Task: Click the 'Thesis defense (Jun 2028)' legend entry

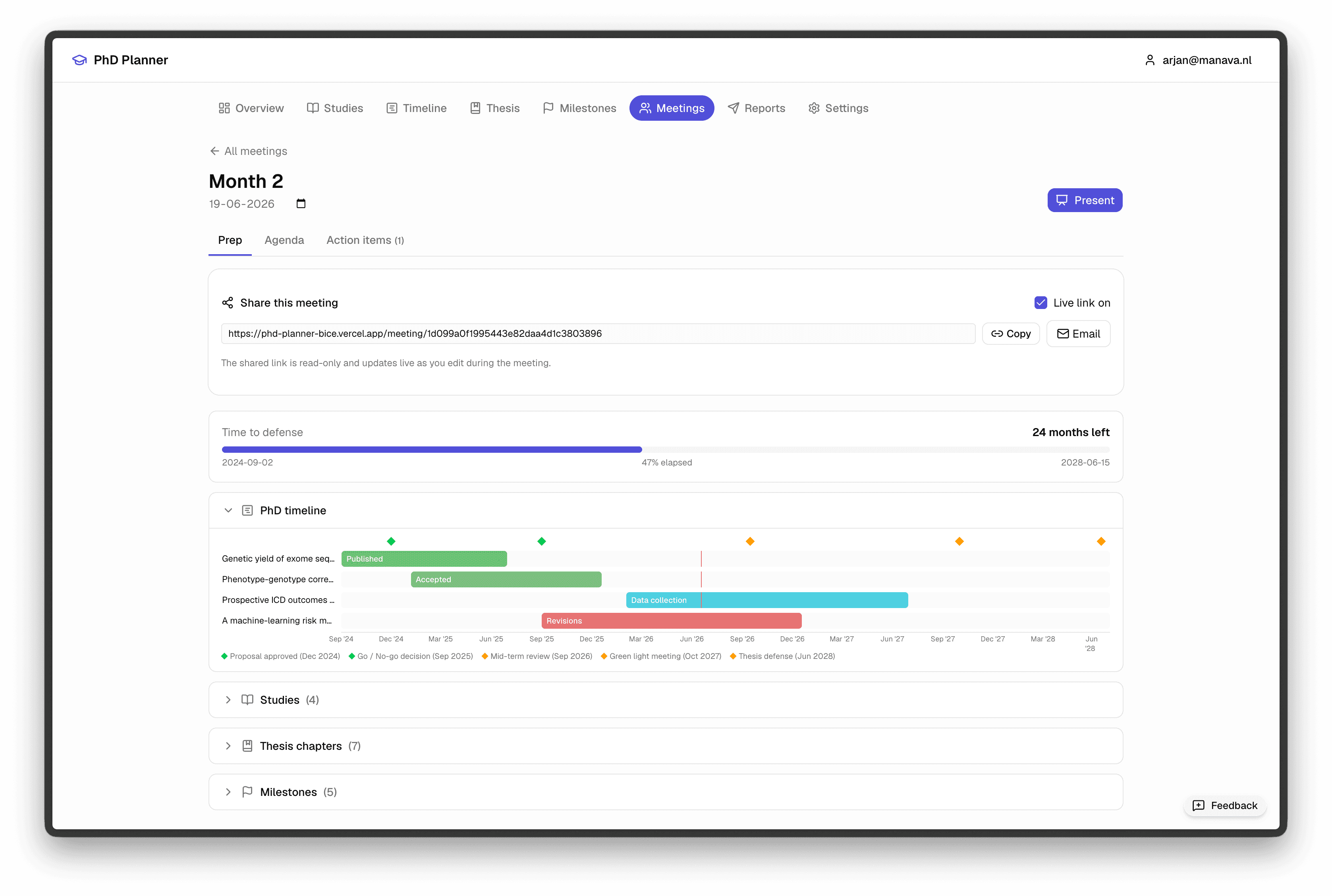Action: click(x=782, y=656)
